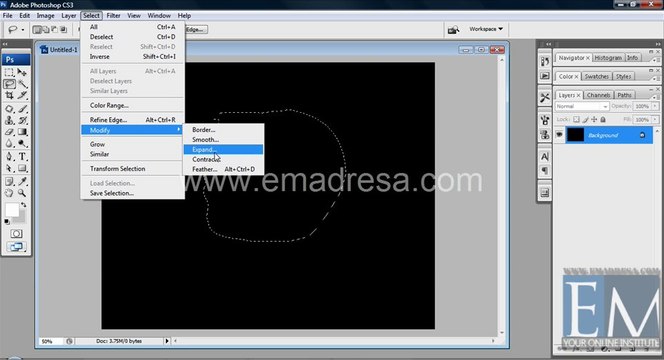This screenshot has width=664, height=360.
Task: Toggle Quick Mask mode
Action: [16, 234]
